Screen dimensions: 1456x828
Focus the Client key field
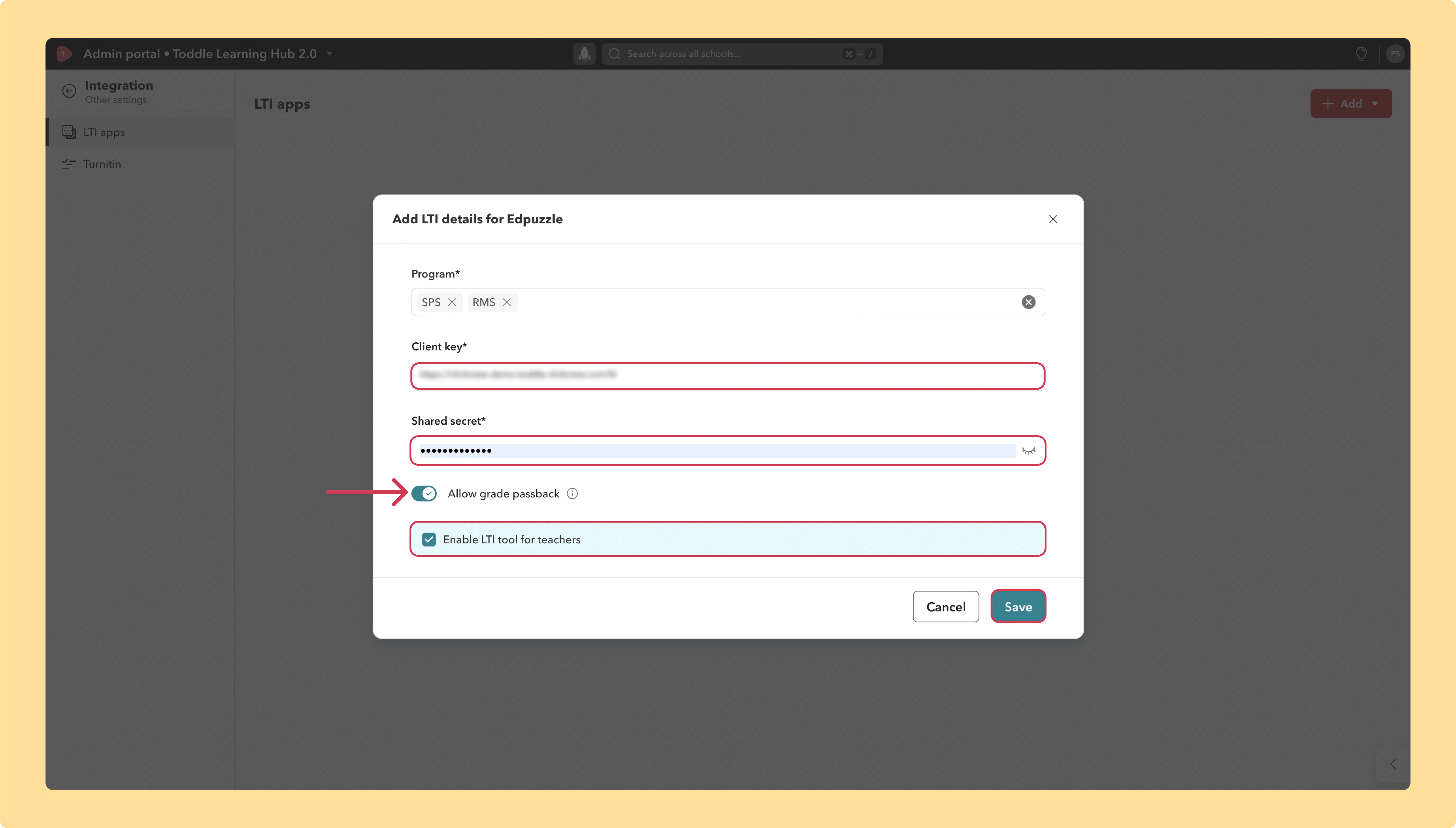click(x=728, y=376)
